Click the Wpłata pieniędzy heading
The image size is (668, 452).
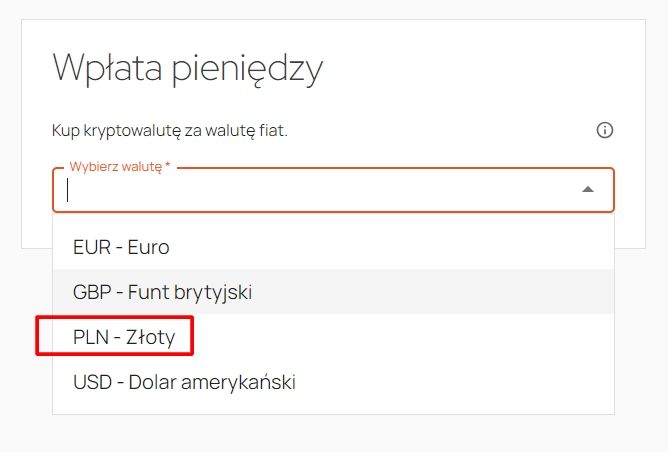point(187,69)
